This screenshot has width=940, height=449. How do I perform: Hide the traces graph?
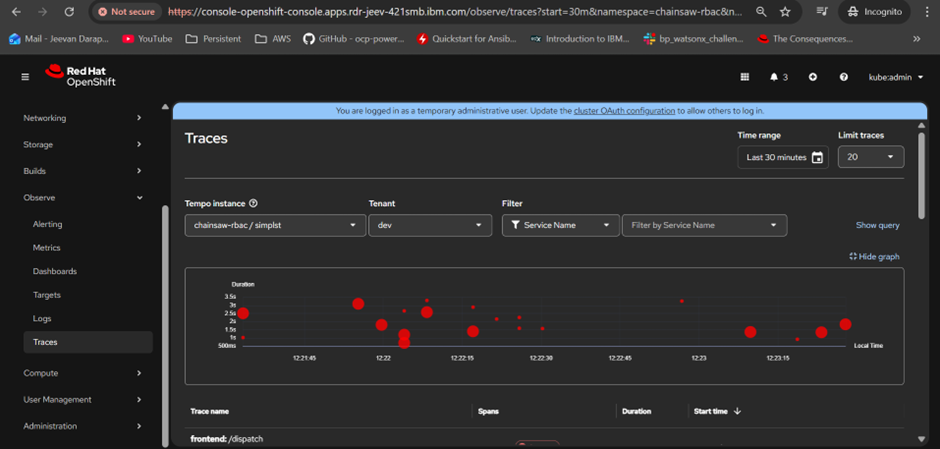(874, 256)
